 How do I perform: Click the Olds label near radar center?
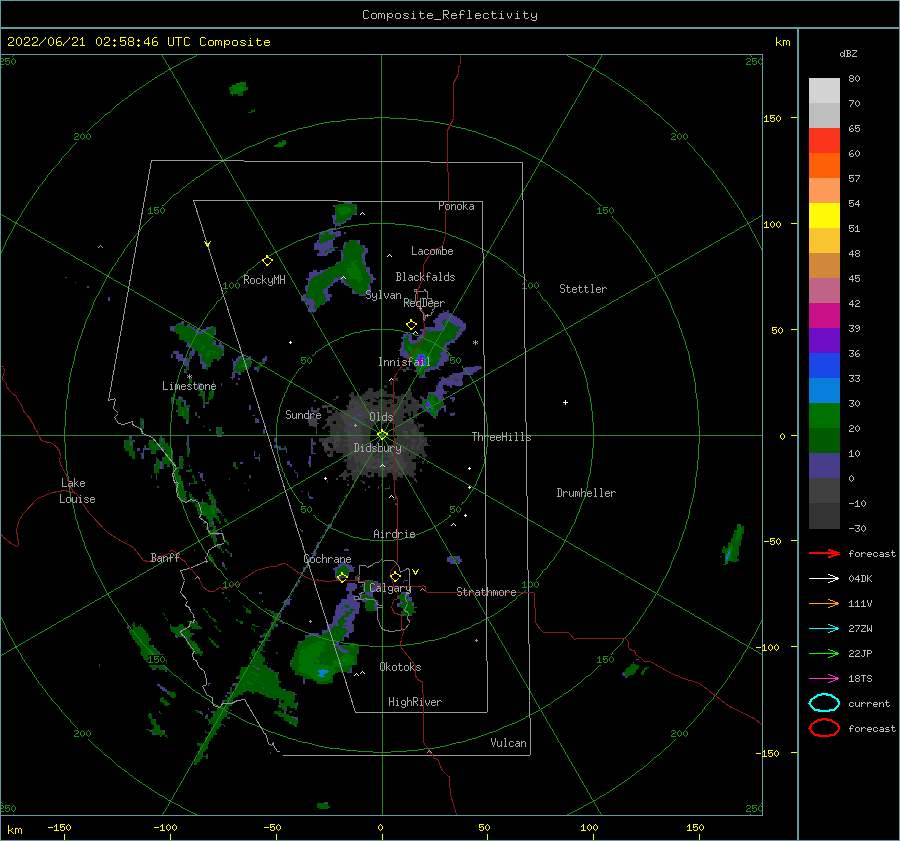pos(381,417)
